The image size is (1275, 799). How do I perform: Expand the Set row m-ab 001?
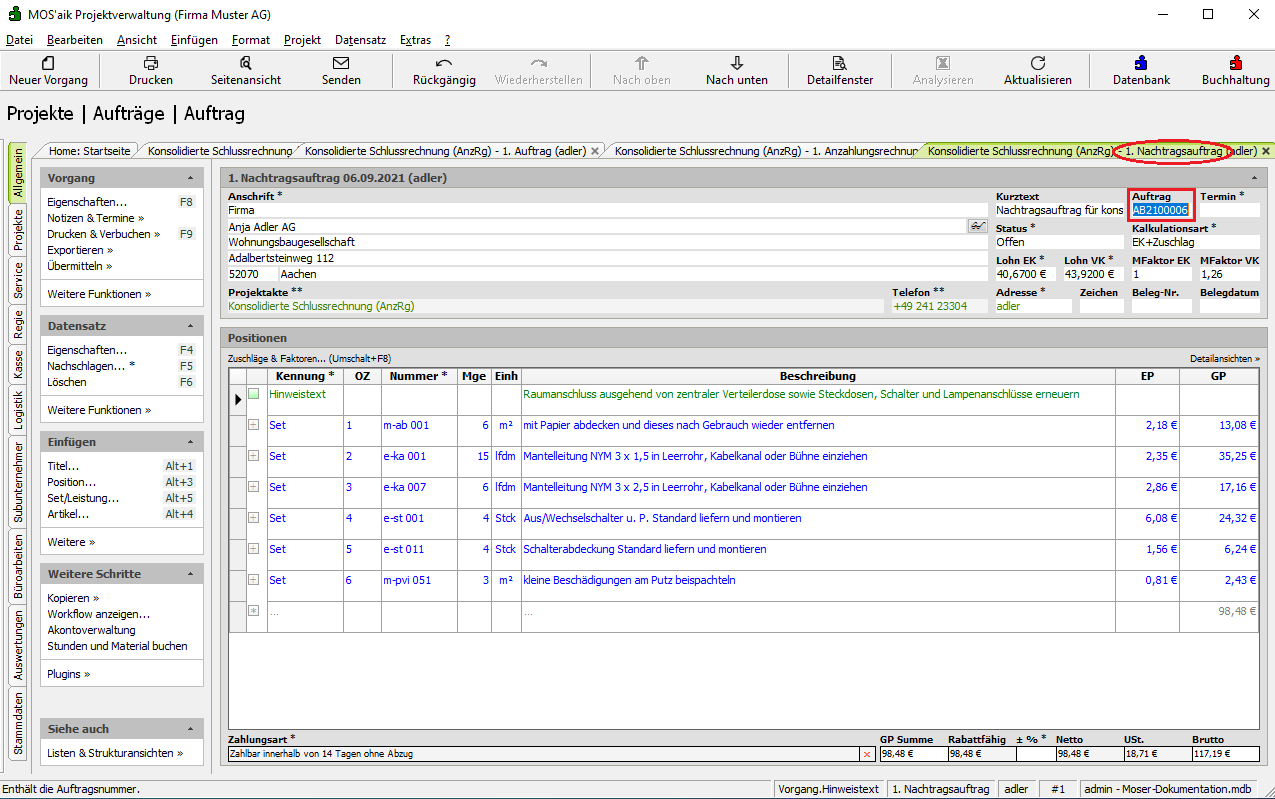click(253, 425)
